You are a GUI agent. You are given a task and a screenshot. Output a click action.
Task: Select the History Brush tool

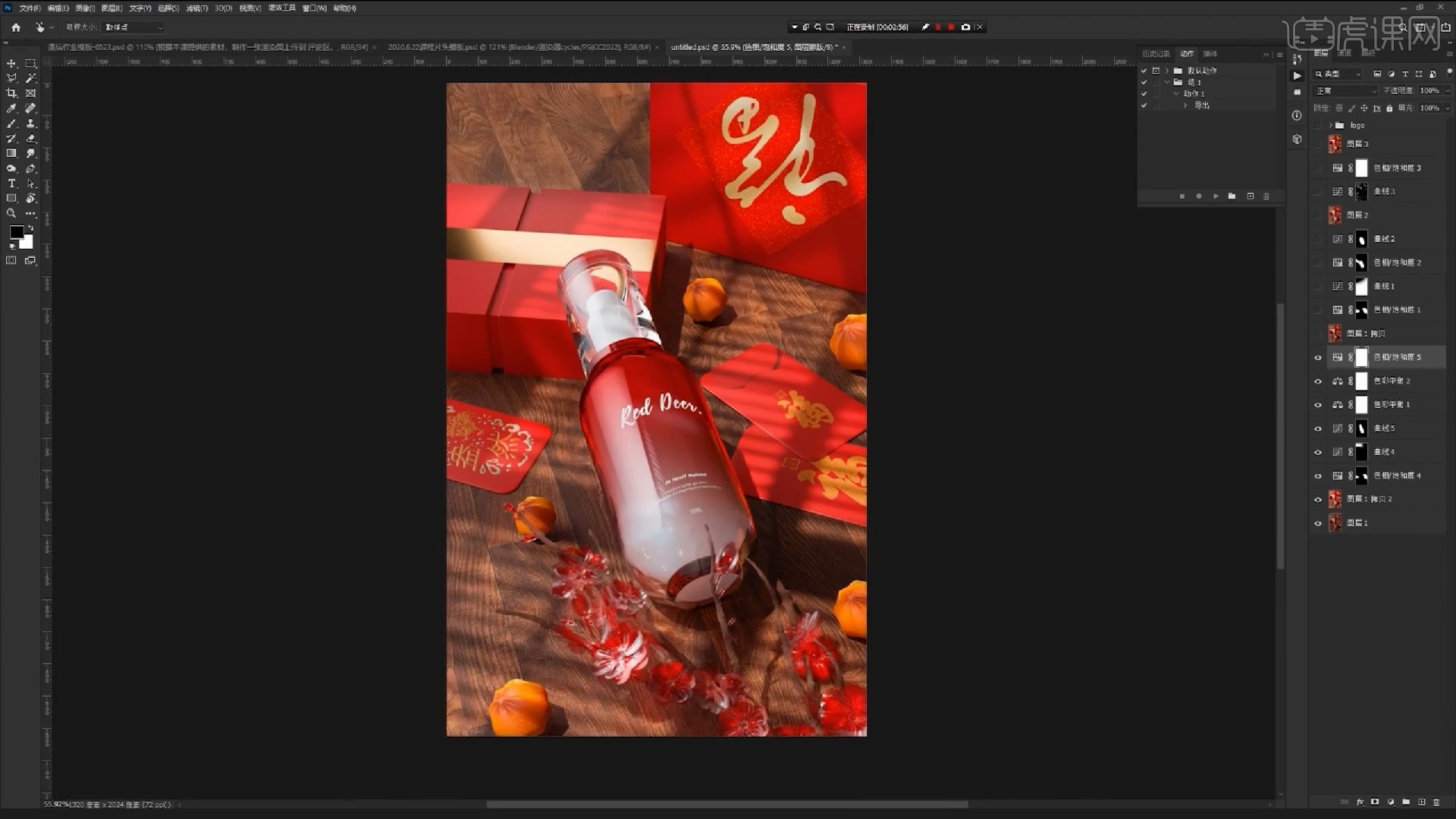tap(11, 139)
